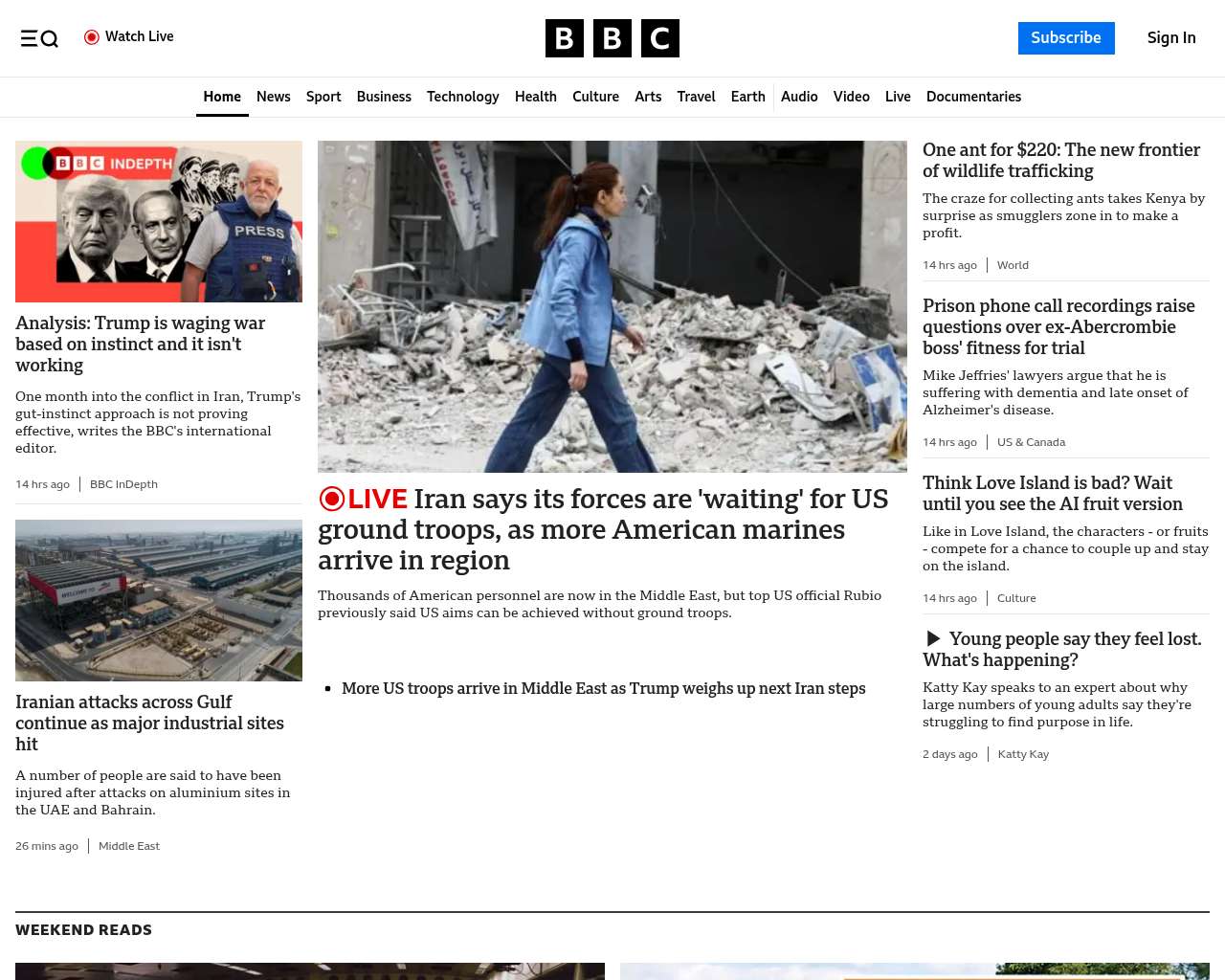This screenshot has height=980, width=1225.
Task: Open the Video section
Action: [851, 97]
